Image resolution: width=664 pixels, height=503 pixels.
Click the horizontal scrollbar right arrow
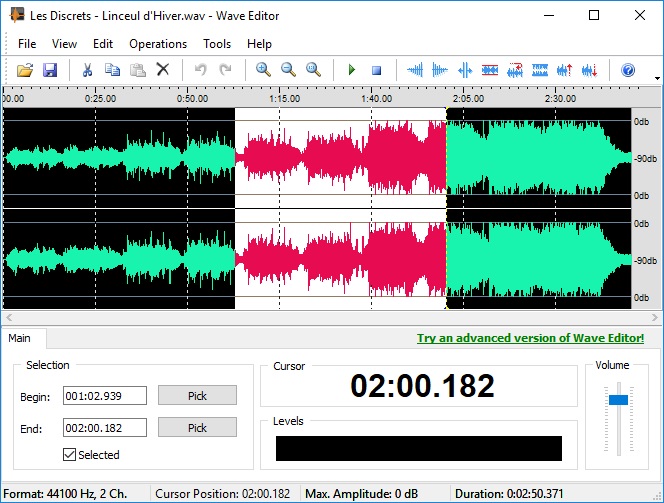pyautogui.click(x=655, y=317)
